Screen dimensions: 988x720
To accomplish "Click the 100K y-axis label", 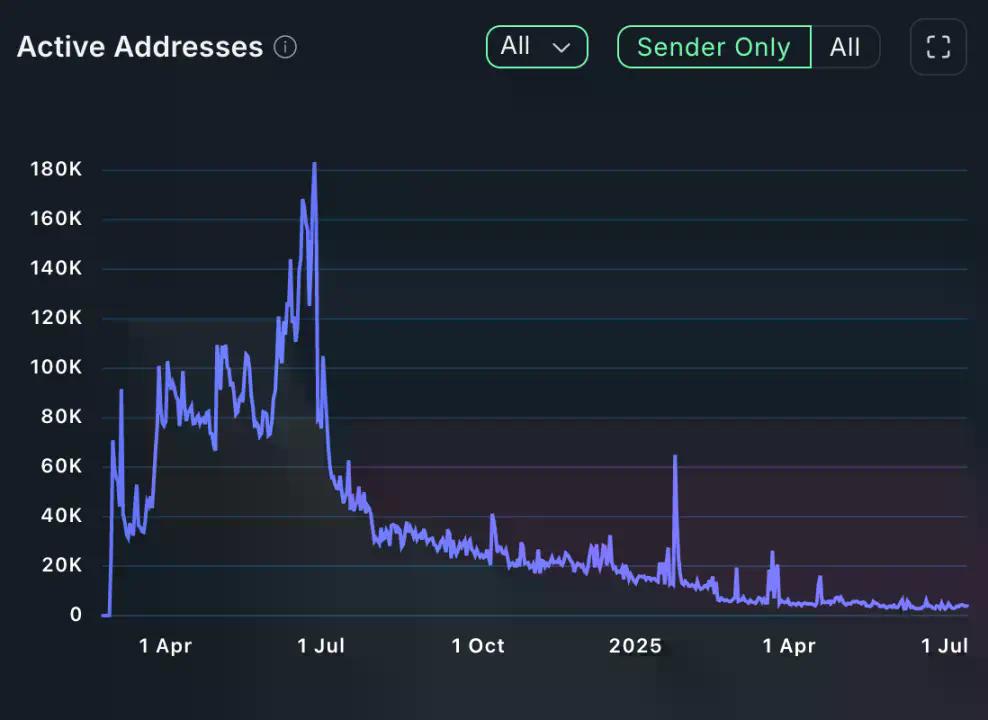I will (56, 367).
